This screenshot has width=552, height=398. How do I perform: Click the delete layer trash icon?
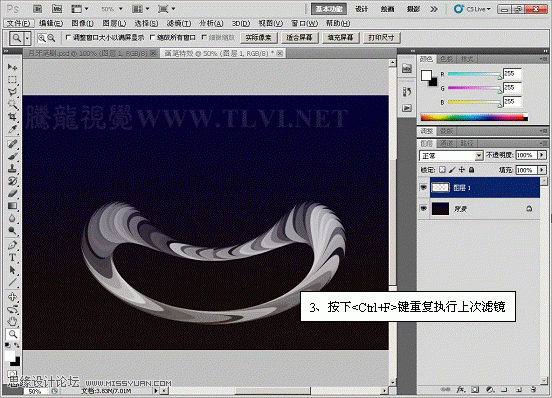[533, 390]
